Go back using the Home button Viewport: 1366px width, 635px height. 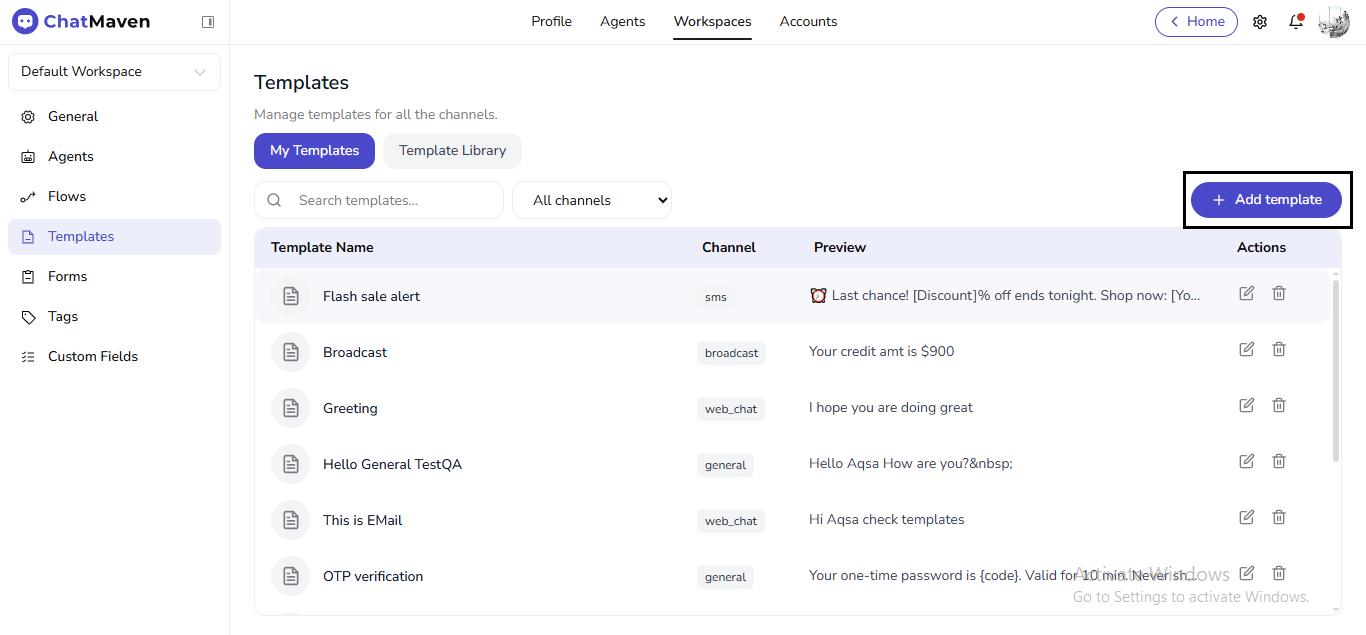tap(1196, 22)
